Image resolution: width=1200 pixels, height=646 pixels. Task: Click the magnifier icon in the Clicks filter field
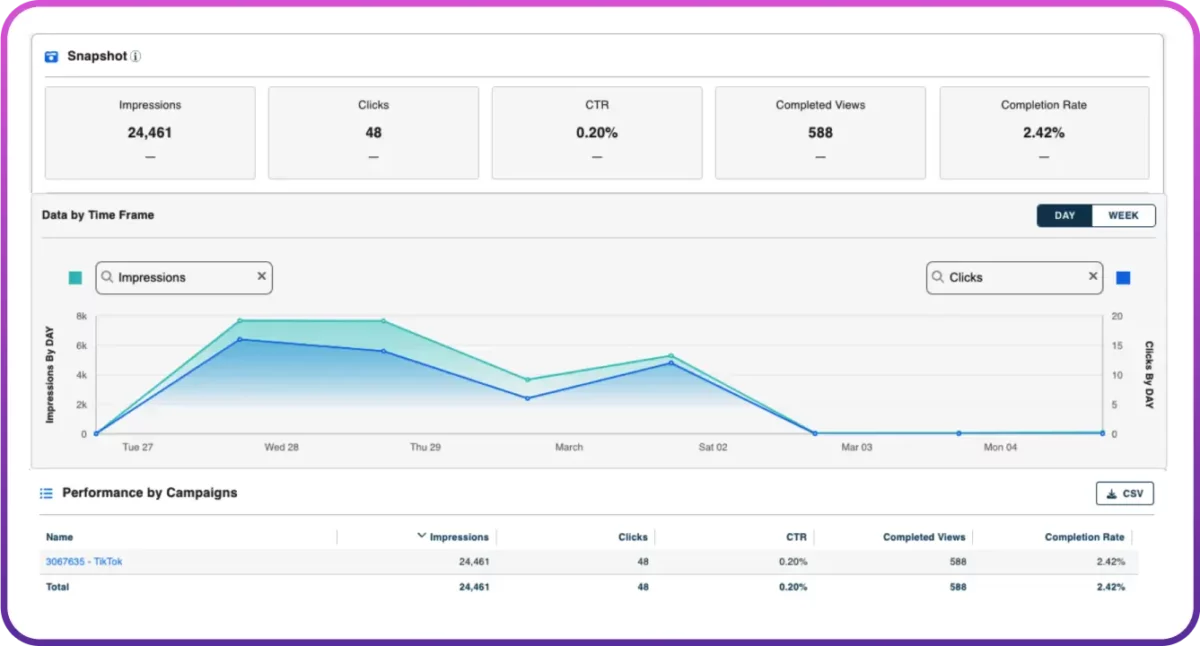pyautogui.click(x=937, y=277)
